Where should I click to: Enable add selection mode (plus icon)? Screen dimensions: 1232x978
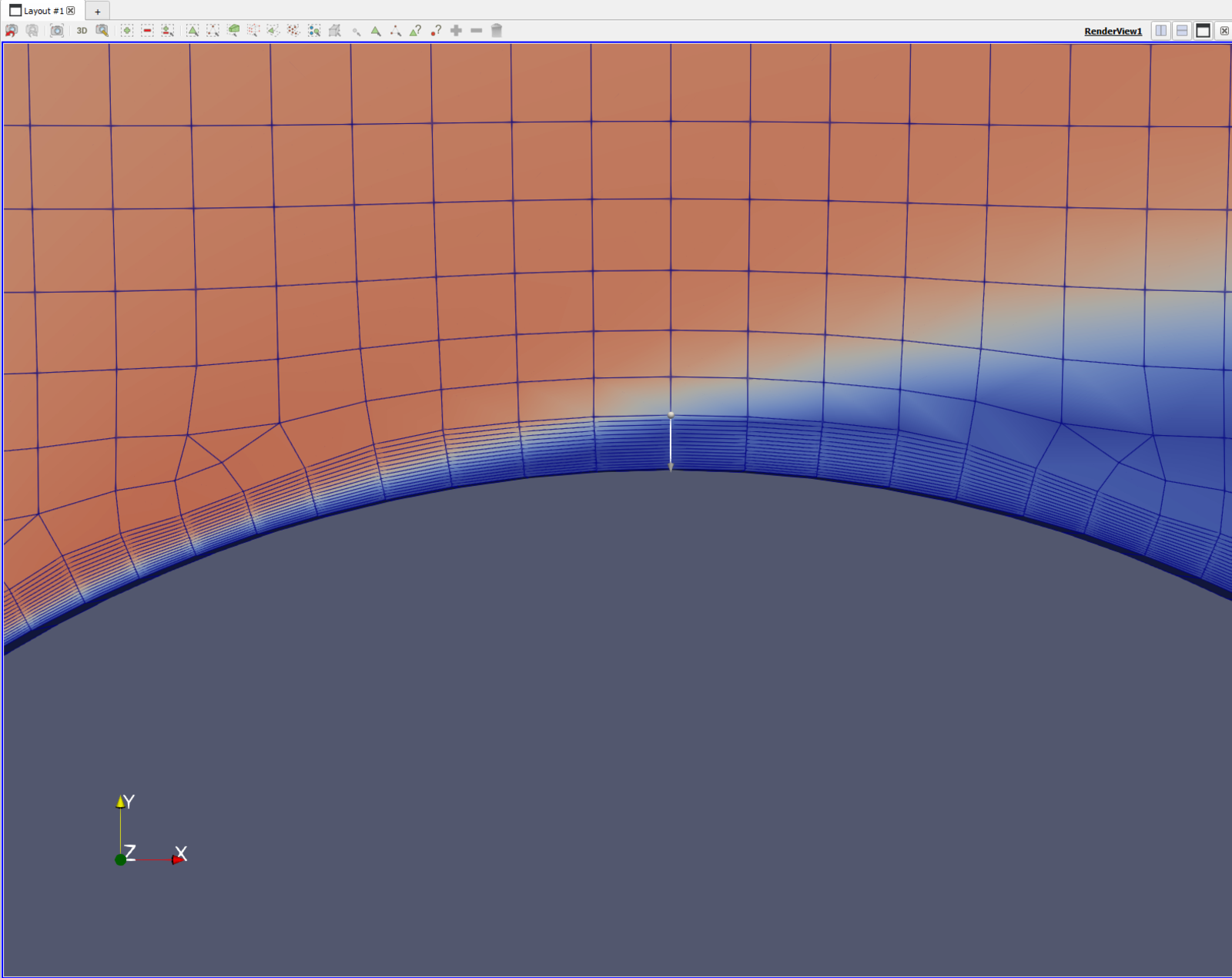pyautogui.click(x=127, y=31)
